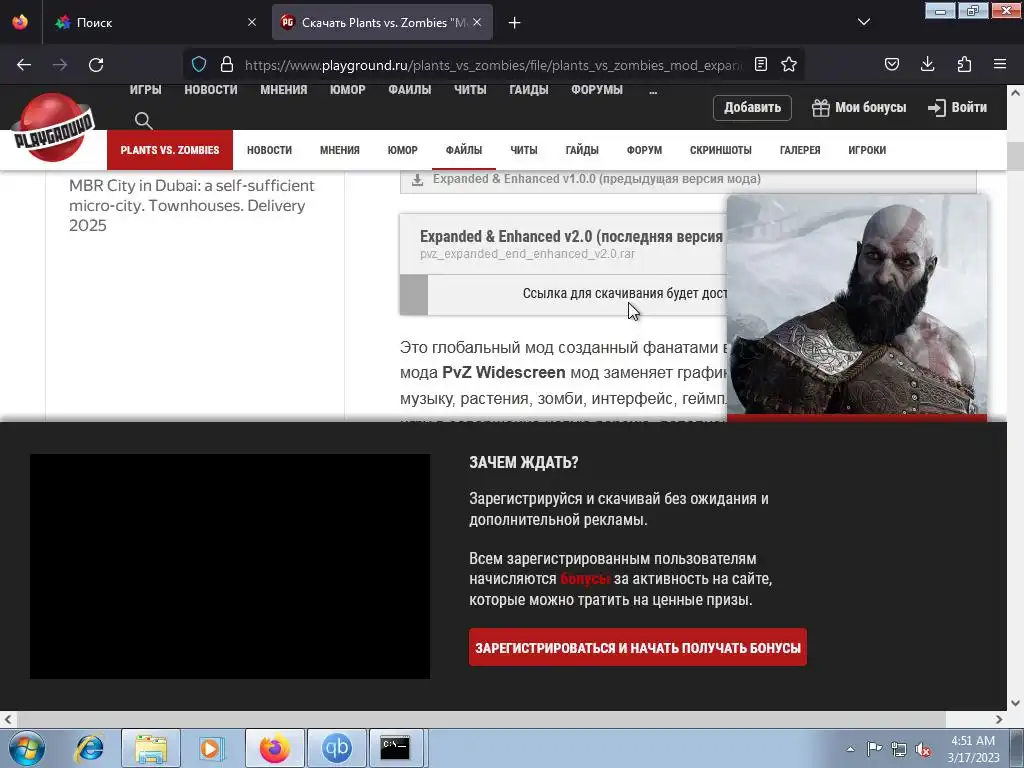1024x768 pixels.
Task: Click the muted volume tray icon
Action: pos(923,750)
